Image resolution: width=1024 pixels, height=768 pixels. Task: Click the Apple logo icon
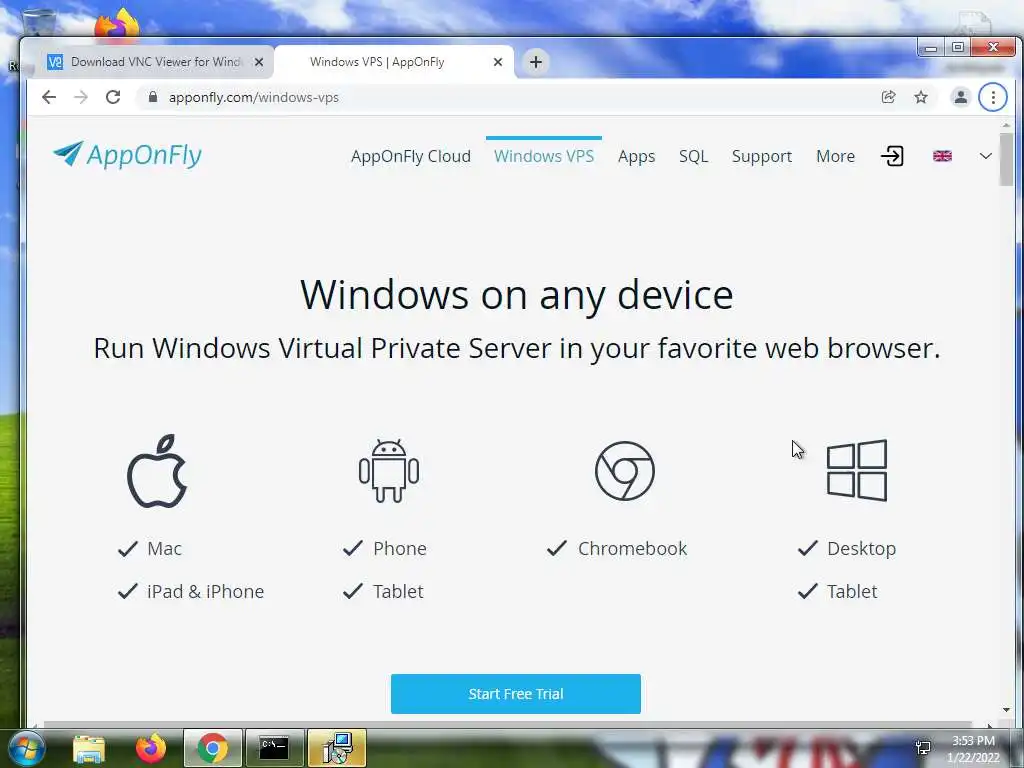coord(157,471)
